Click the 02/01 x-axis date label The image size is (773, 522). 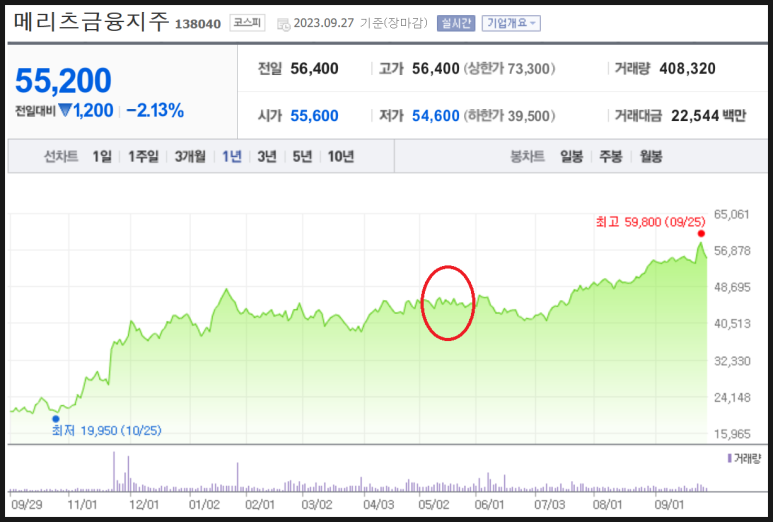[x=260, y=505]
